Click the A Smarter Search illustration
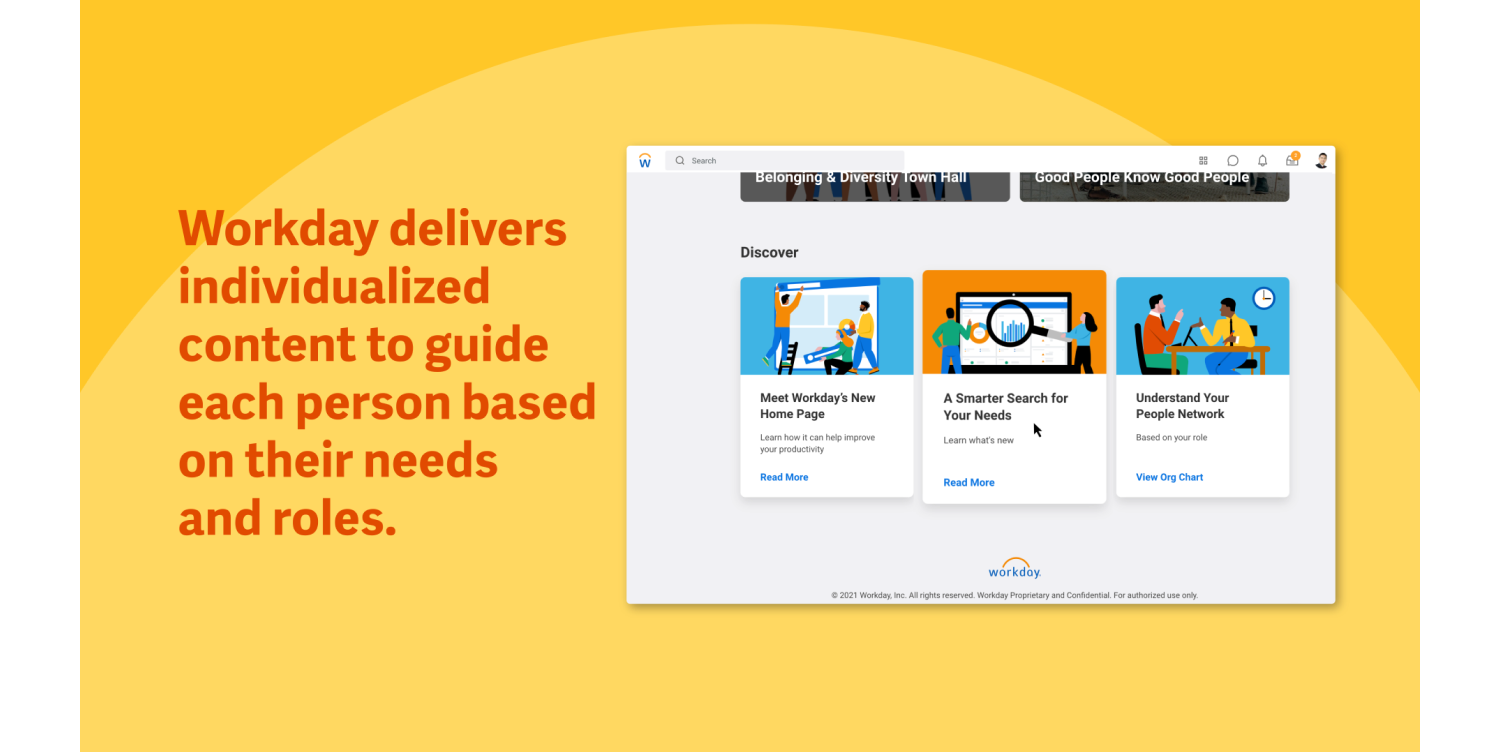 pyautogui.click(x=1014, y=322)
